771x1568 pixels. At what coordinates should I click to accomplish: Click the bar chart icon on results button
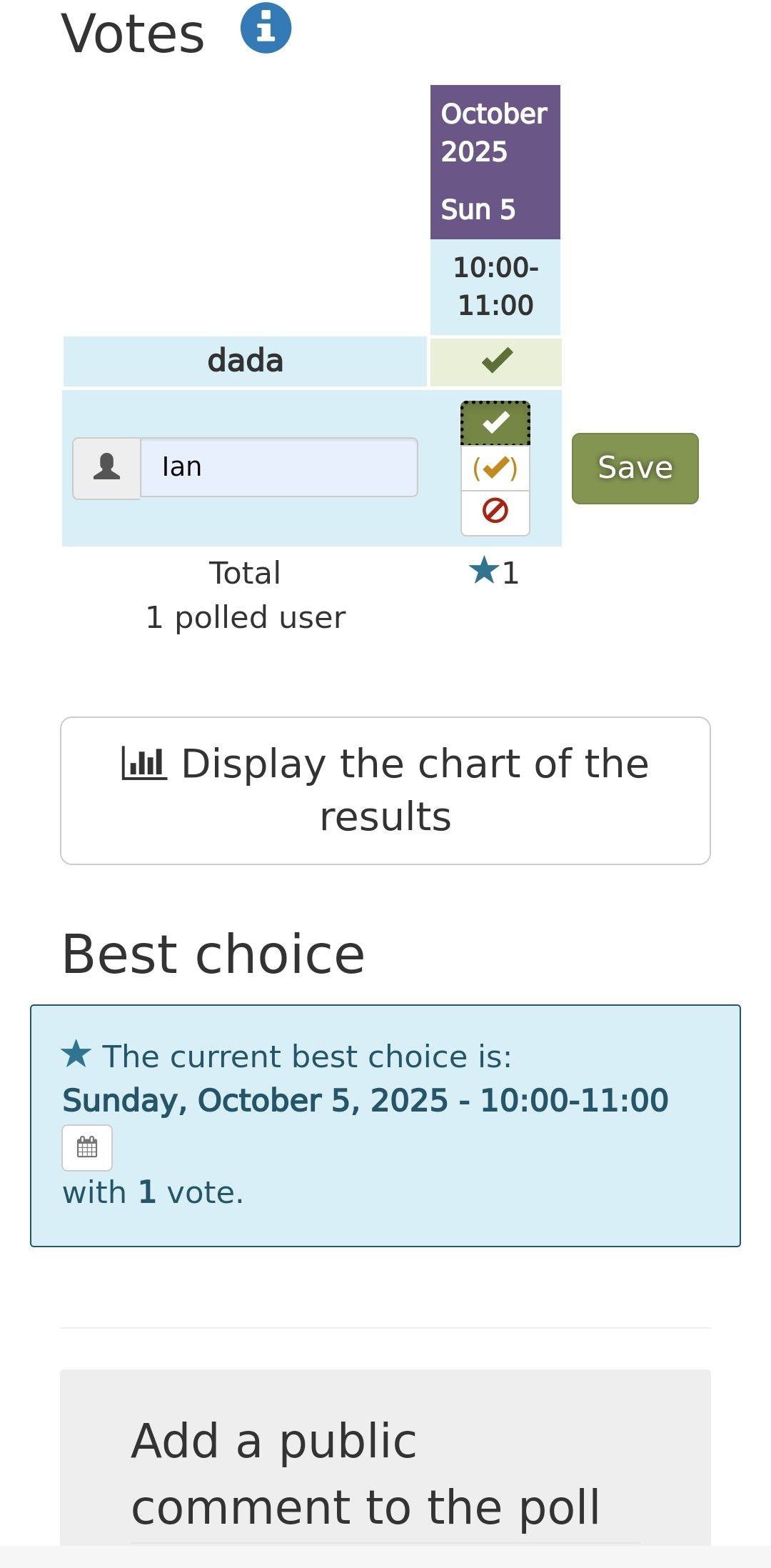(144, 764)
